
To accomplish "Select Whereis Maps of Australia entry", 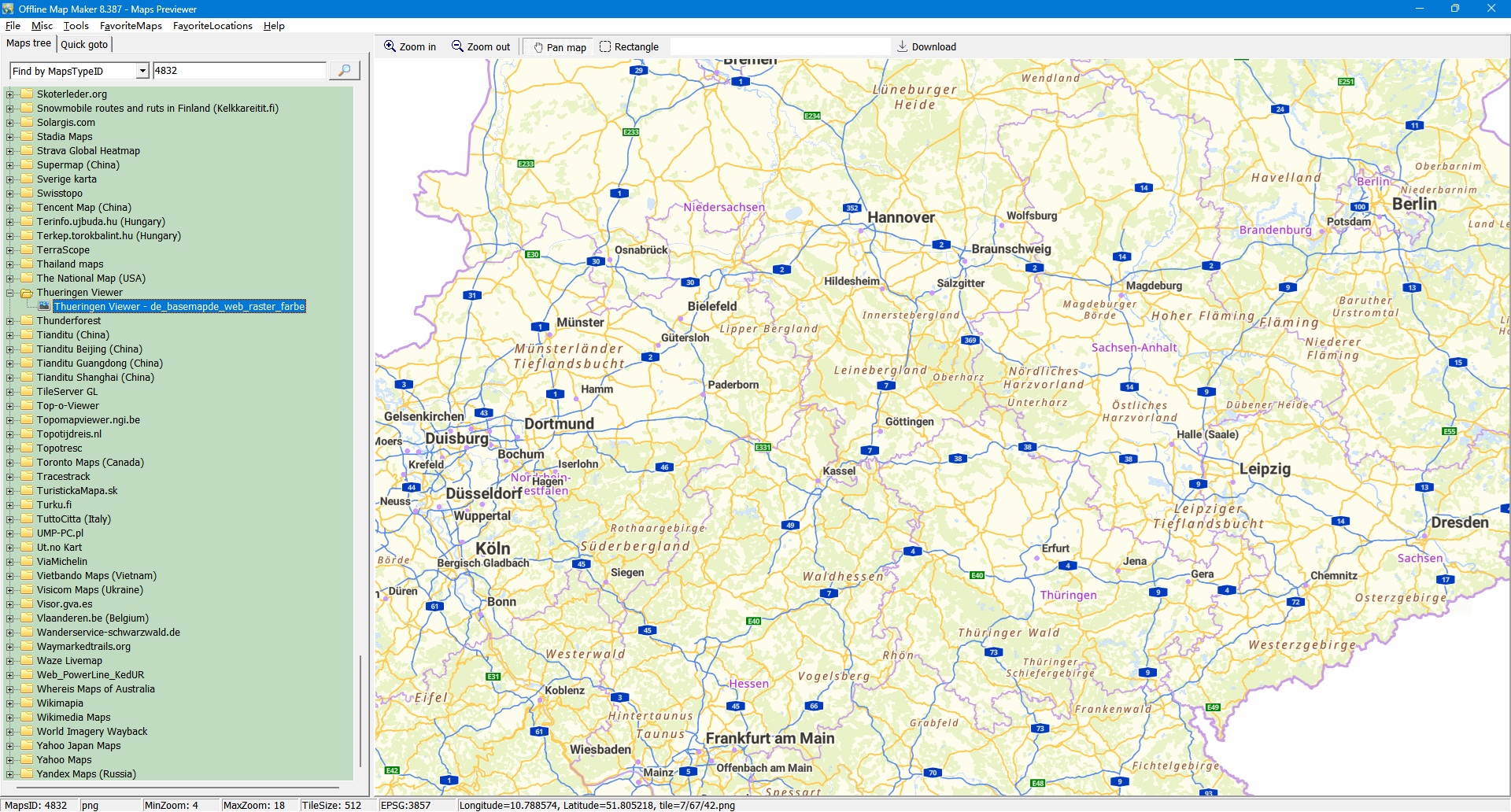I will tap(96, 689).
